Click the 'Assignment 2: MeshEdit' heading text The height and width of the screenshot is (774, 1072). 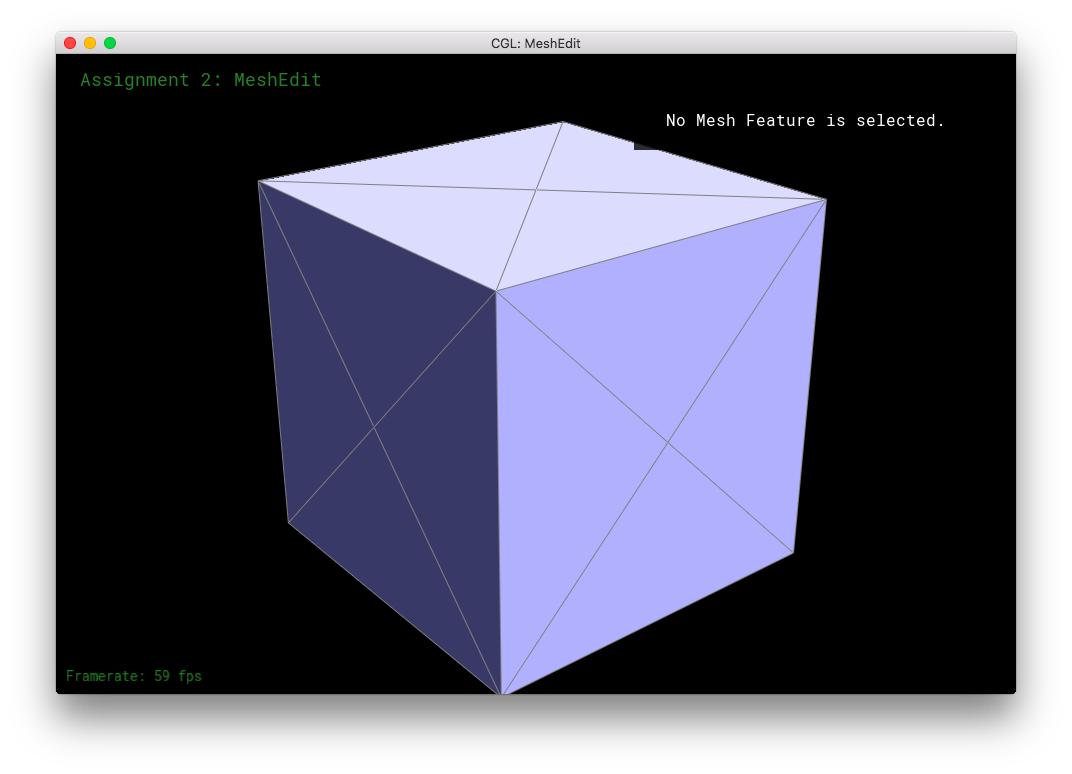[x=201, y=80]
